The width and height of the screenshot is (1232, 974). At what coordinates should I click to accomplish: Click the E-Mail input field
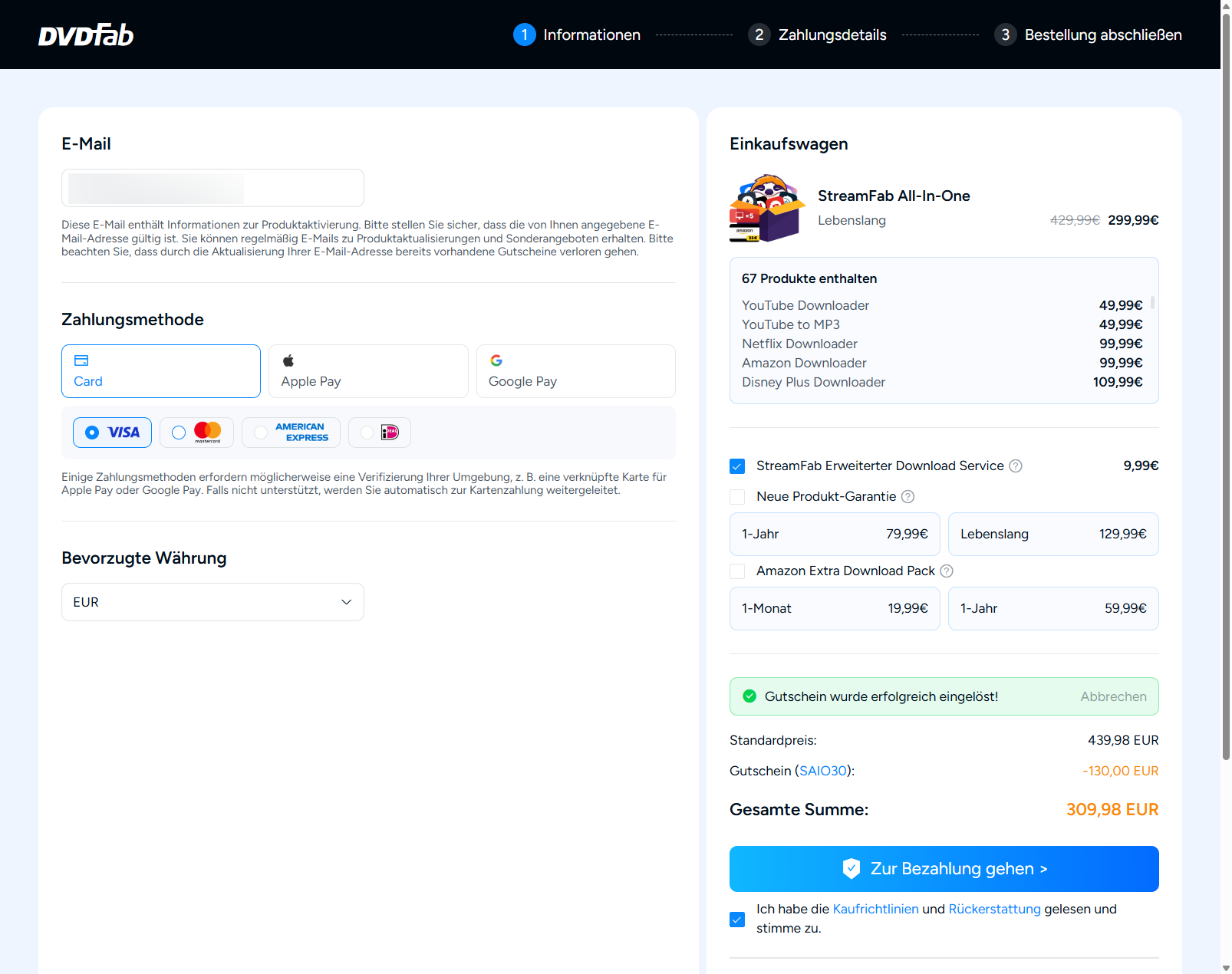coord(212,188)
